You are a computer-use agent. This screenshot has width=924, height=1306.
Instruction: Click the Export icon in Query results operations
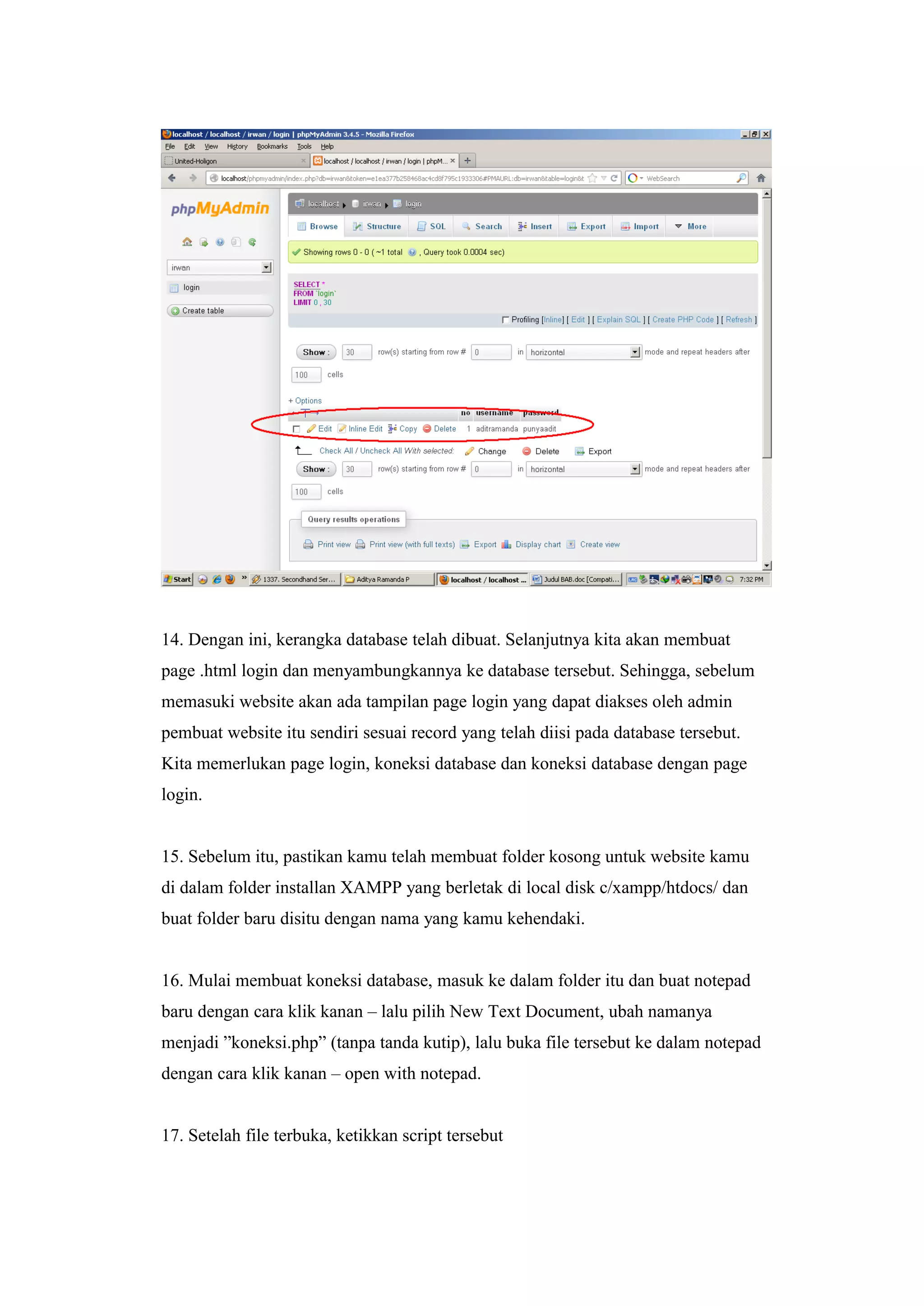pos(464,545)
